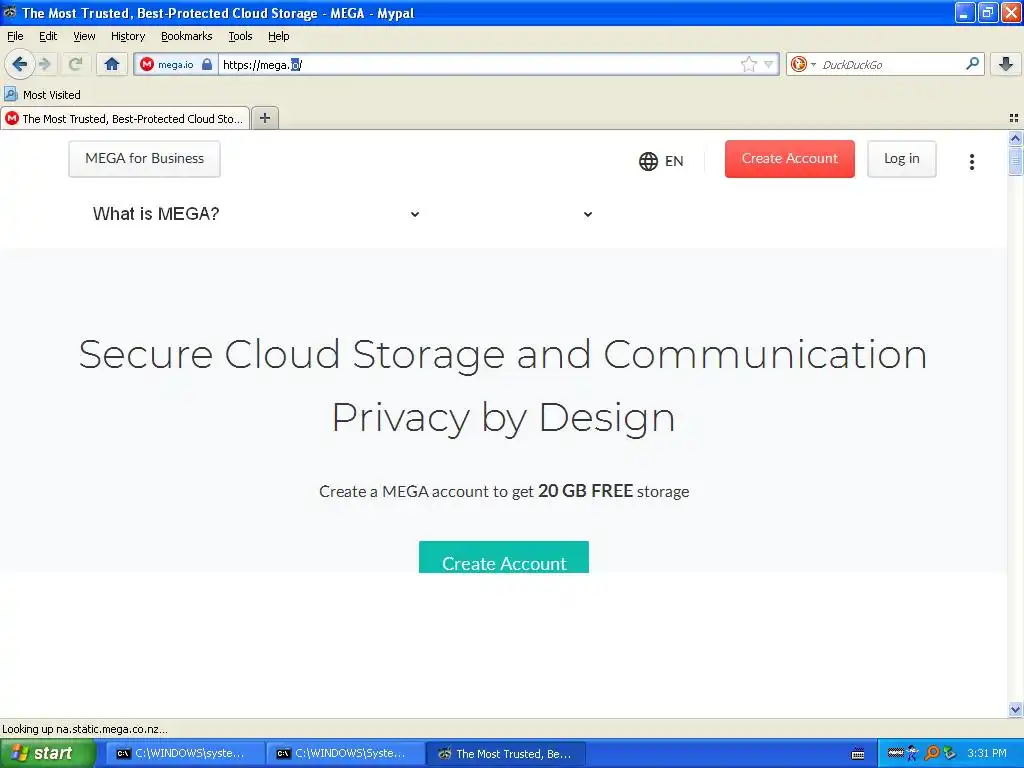
Task: Open the DuckDuckGo search engine icon
Action: click(x=798, y=64)
